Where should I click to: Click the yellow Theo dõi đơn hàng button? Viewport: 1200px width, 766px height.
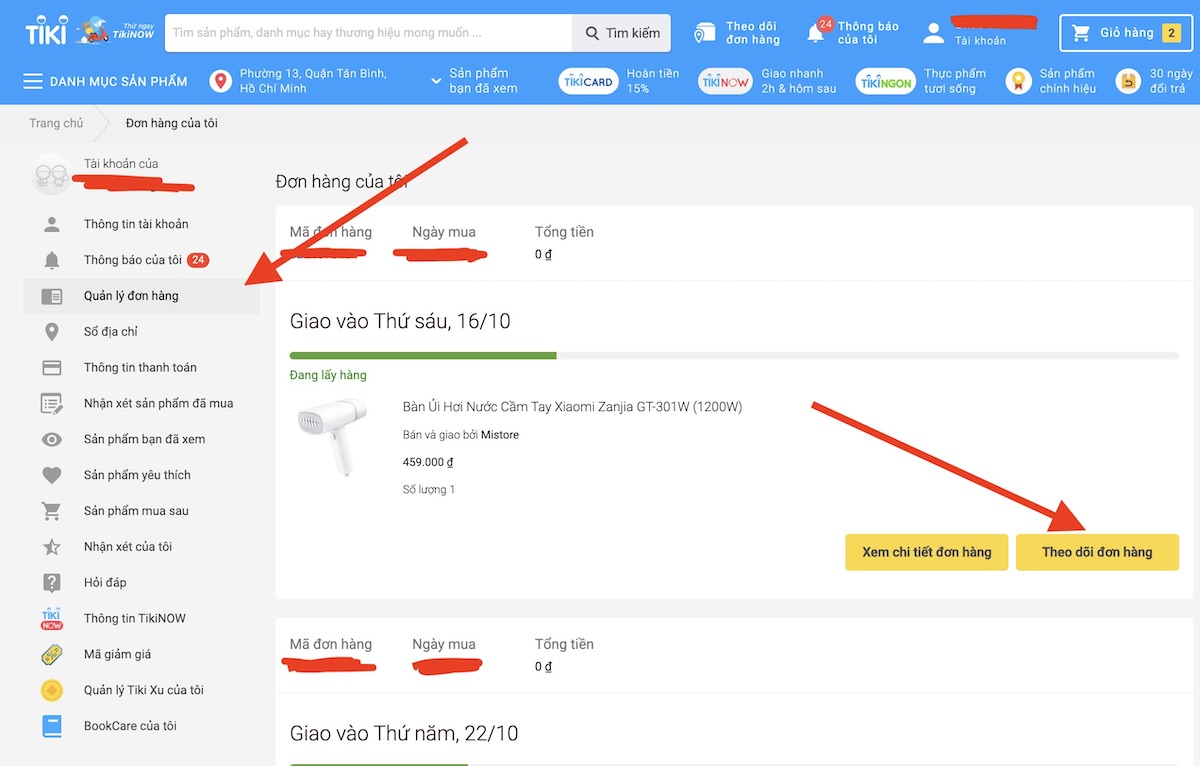point(1097,552)
